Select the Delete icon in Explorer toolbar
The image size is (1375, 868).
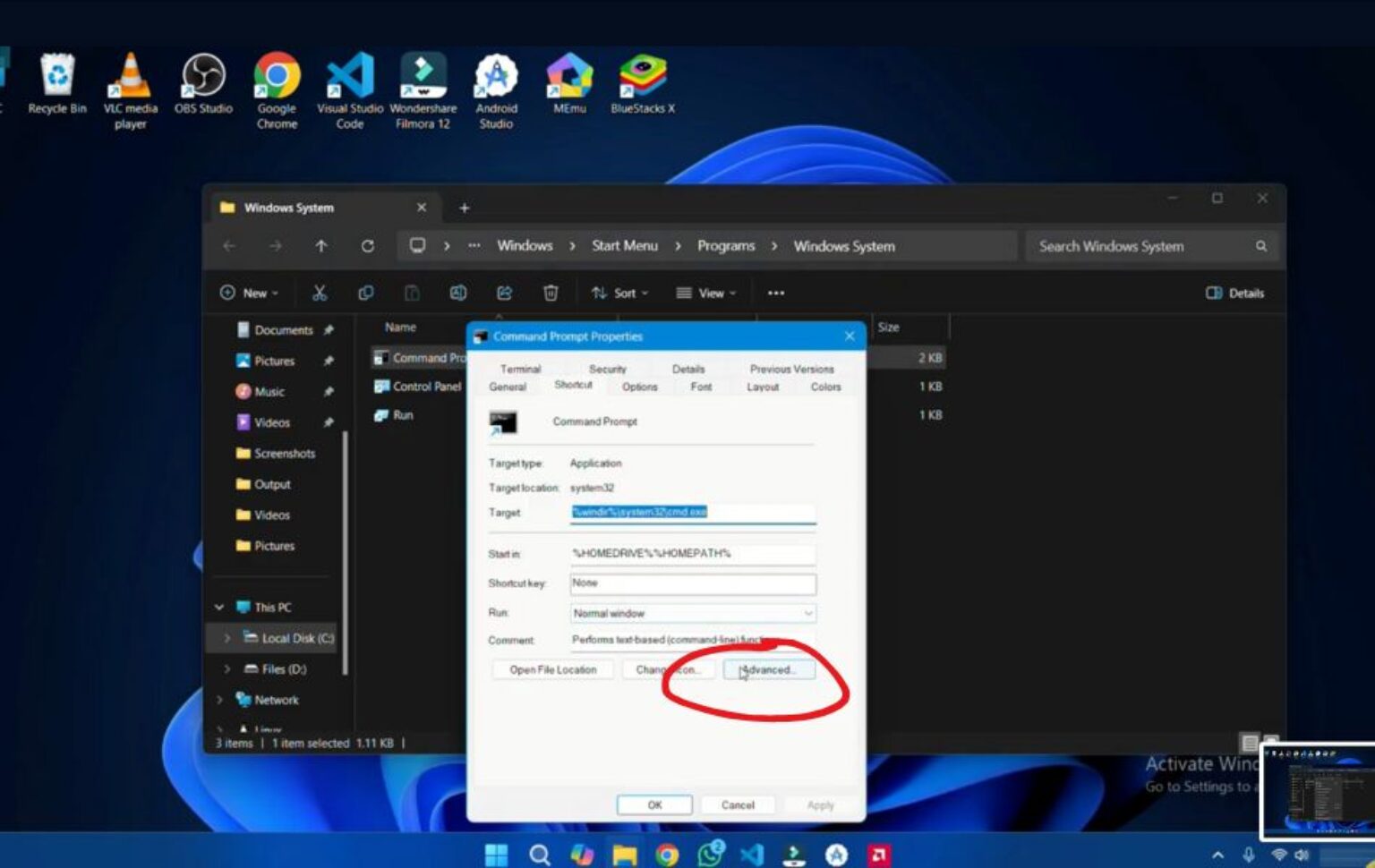(551, 293)
